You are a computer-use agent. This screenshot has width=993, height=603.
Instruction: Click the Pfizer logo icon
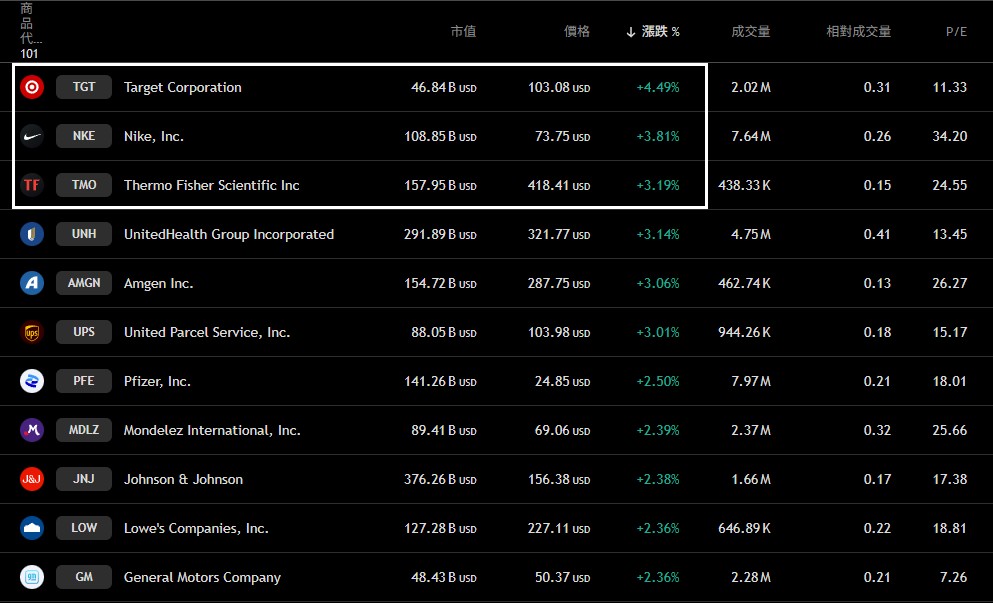(x=32, y=381)
